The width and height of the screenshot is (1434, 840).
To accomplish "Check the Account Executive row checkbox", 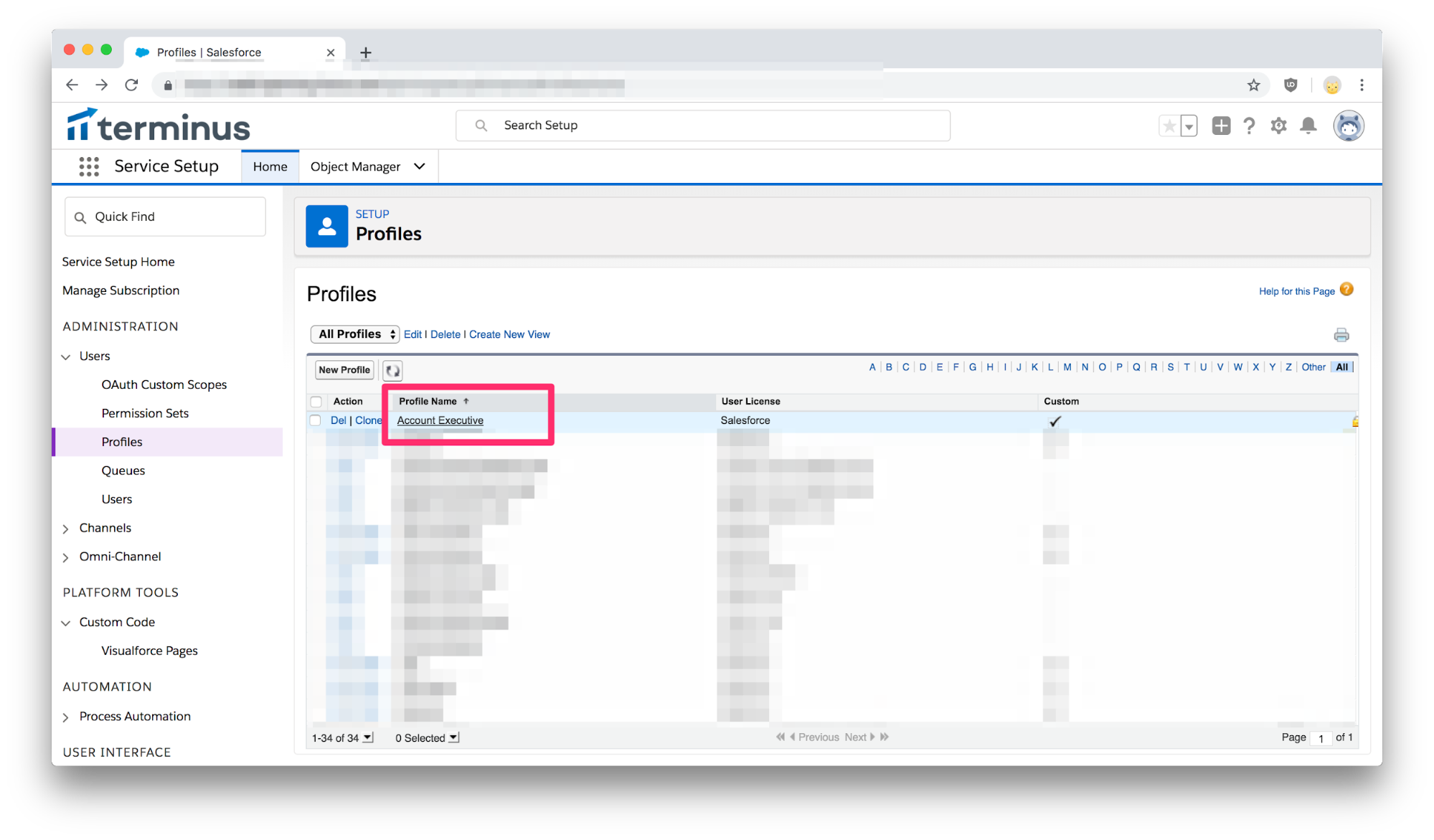I will coord(316,420).
